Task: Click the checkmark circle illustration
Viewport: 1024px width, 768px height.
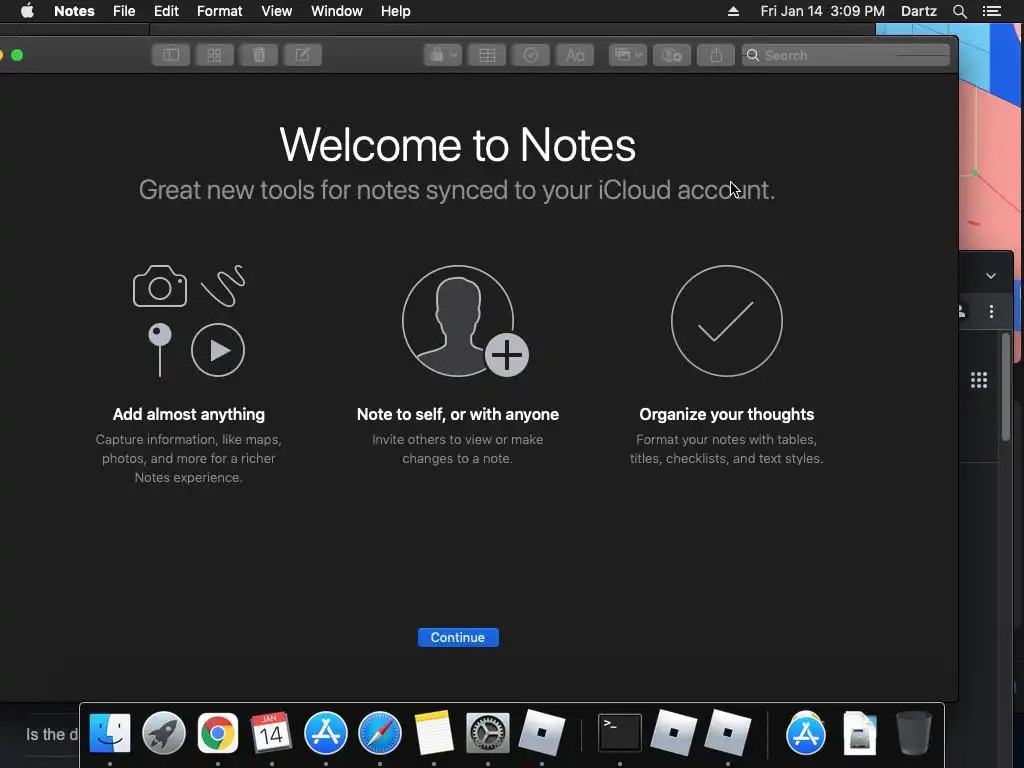Action: coord(727,321)
